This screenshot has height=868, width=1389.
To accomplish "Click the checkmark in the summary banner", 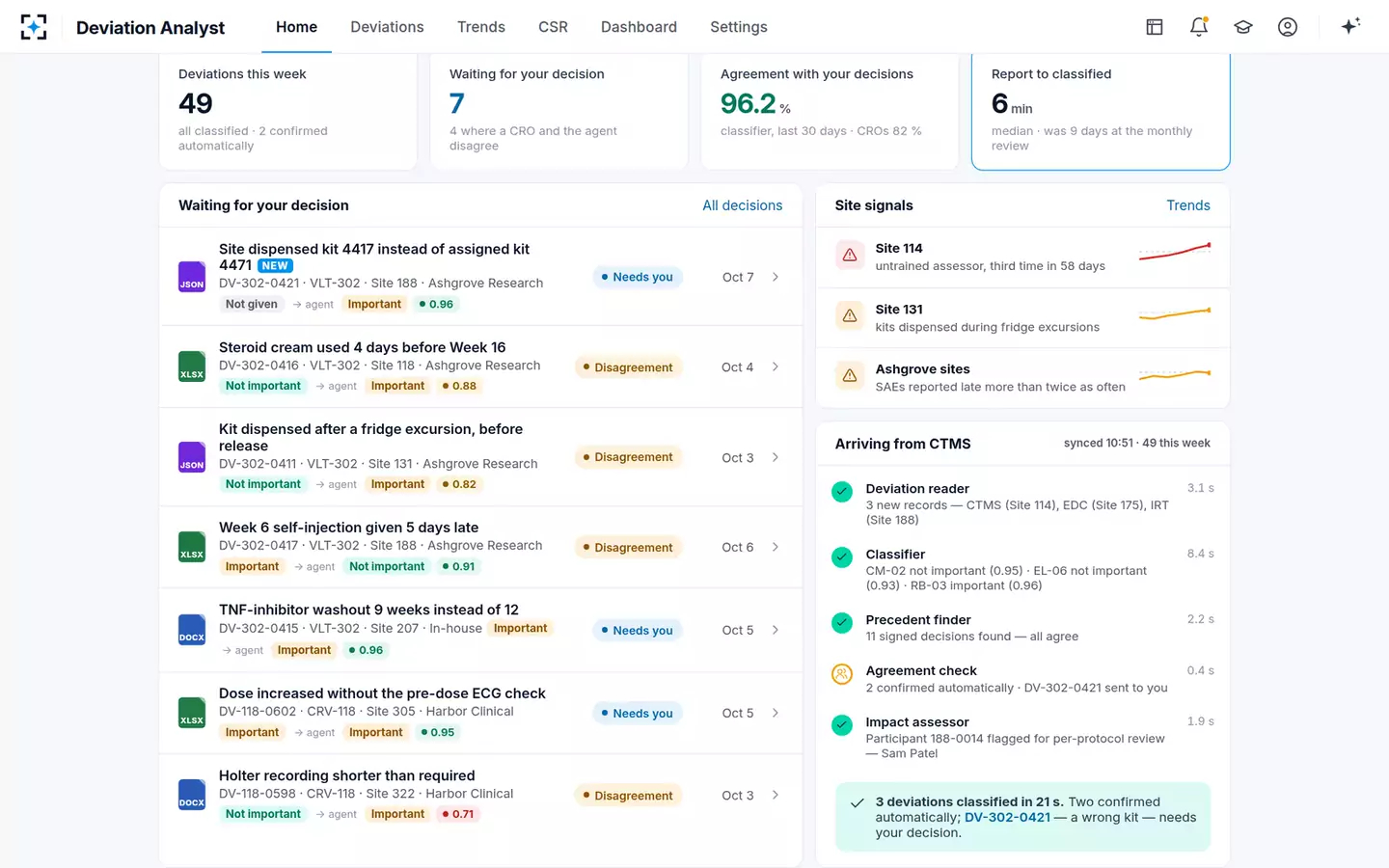I will tap(857, 802).
